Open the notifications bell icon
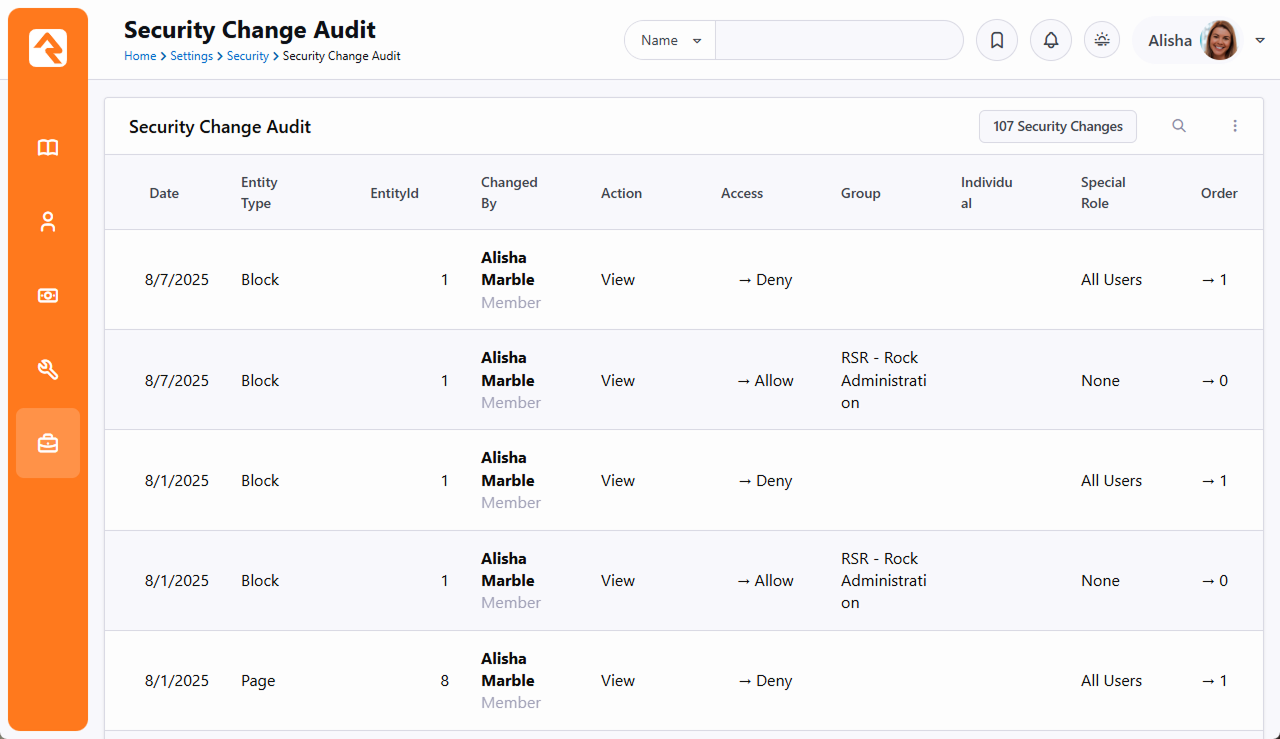This screenshot has height=739, width=1280. tap(1051, 41)
